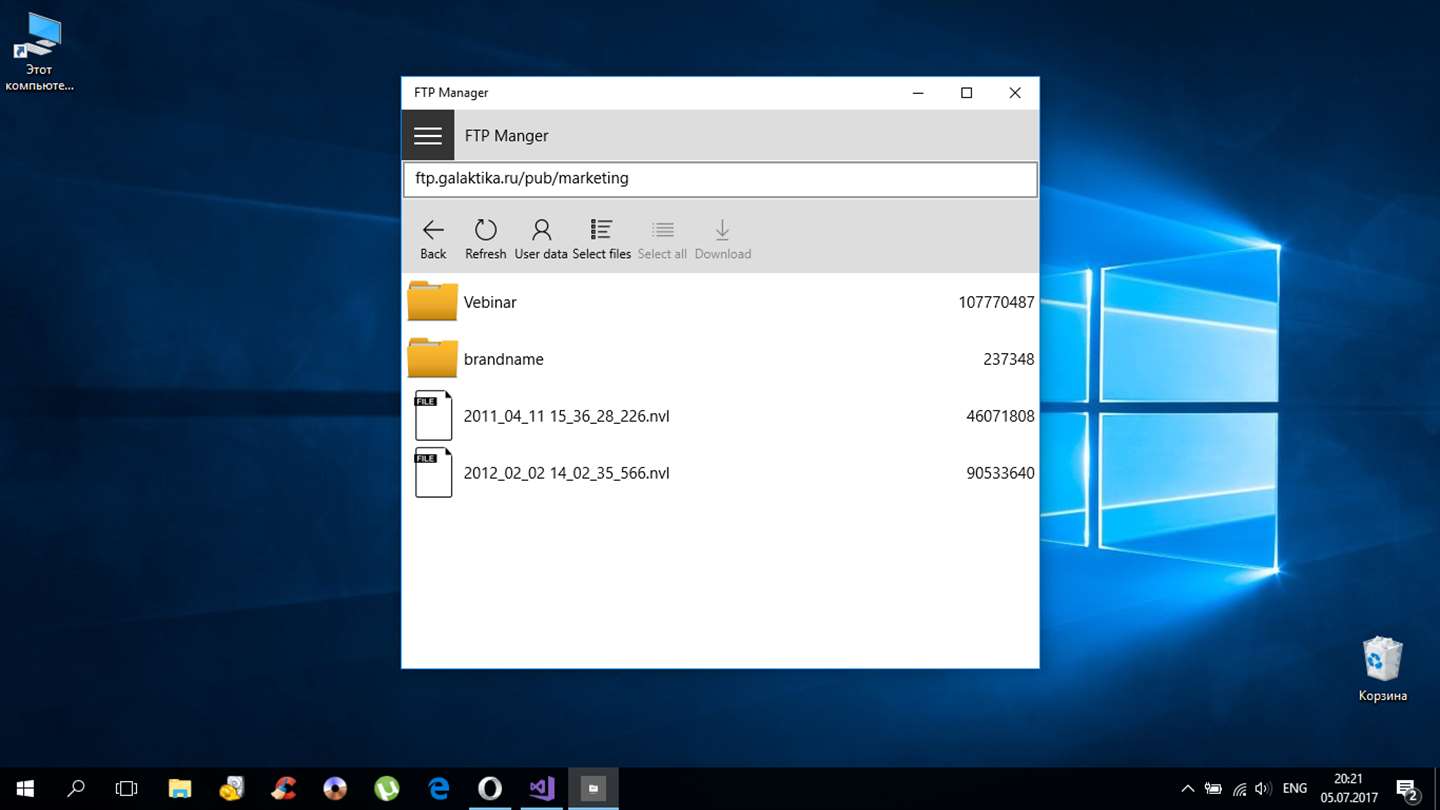Open Microsoft Edge from the taskbar
1440x810 pixels.
pos(438,789)
